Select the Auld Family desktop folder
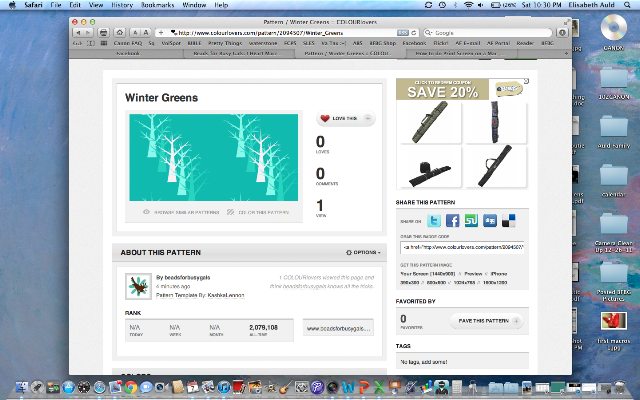The image size is (640, 400). tap(613, 132)
